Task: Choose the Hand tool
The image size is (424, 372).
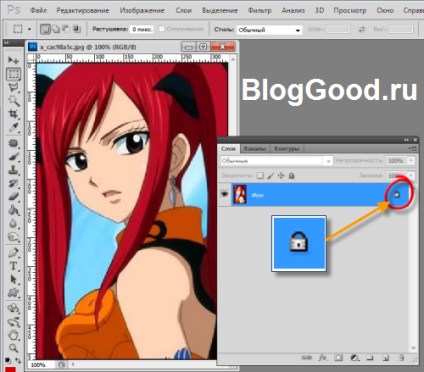Action: [x=13, y=334]
